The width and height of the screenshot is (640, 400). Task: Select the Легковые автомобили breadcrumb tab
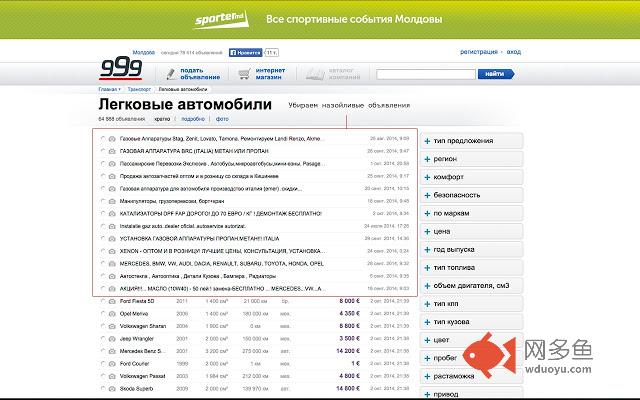tap(183, 89)
